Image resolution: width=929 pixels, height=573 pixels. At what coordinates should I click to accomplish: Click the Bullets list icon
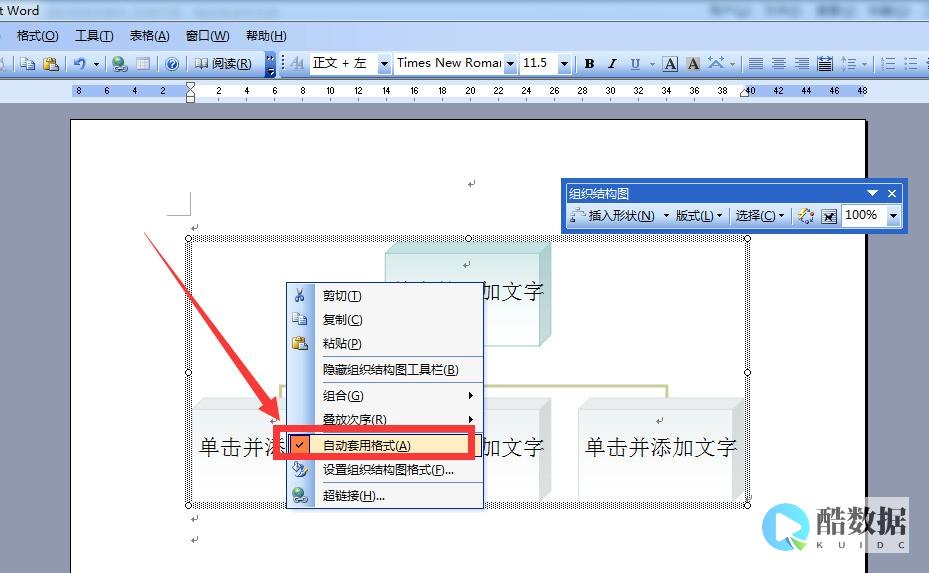911,63
